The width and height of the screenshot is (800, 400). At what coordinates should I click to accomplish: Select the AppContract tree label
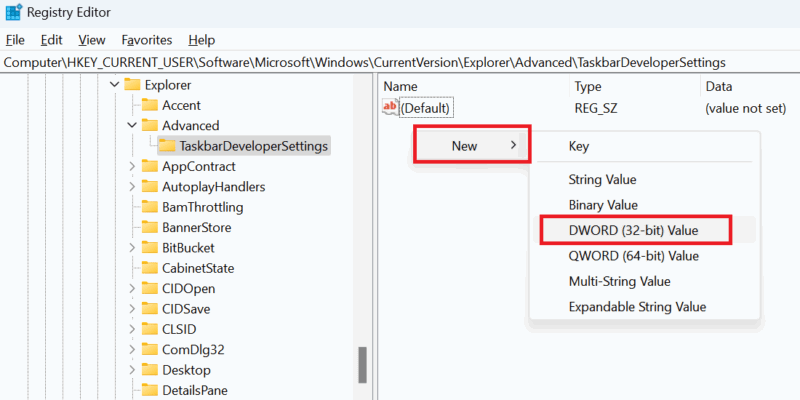coord(198,166)
